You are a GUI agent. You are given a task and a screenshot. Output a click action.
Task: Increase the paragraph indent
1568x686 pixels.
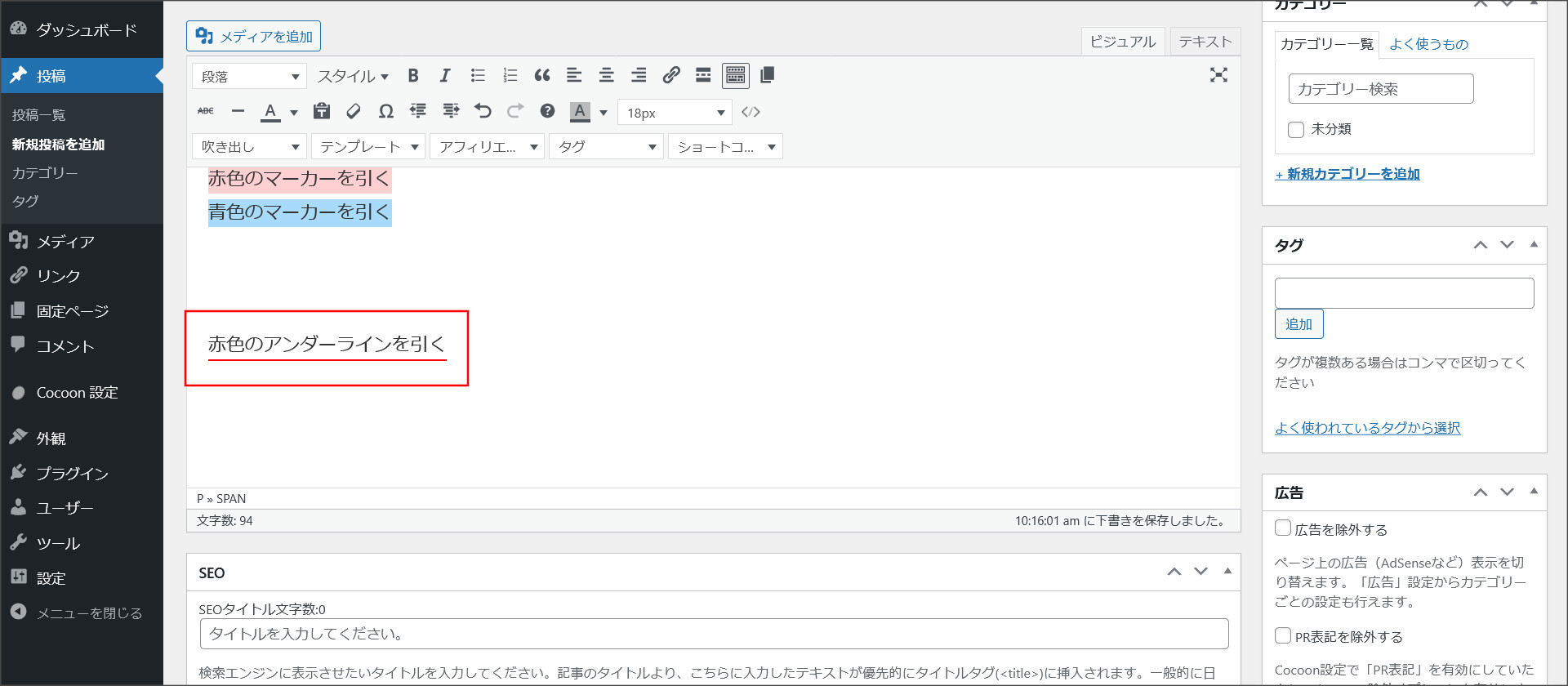point(451,111)
